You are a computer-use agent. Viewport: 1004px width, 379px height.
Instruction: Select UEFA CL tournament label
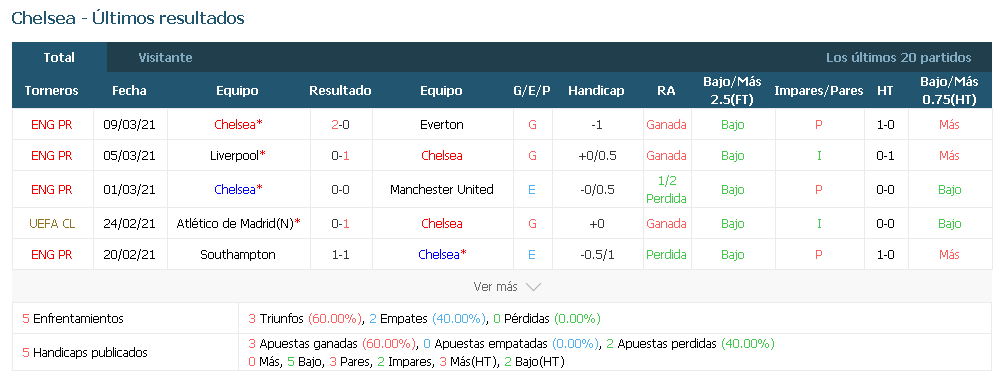tap(51, 223)
